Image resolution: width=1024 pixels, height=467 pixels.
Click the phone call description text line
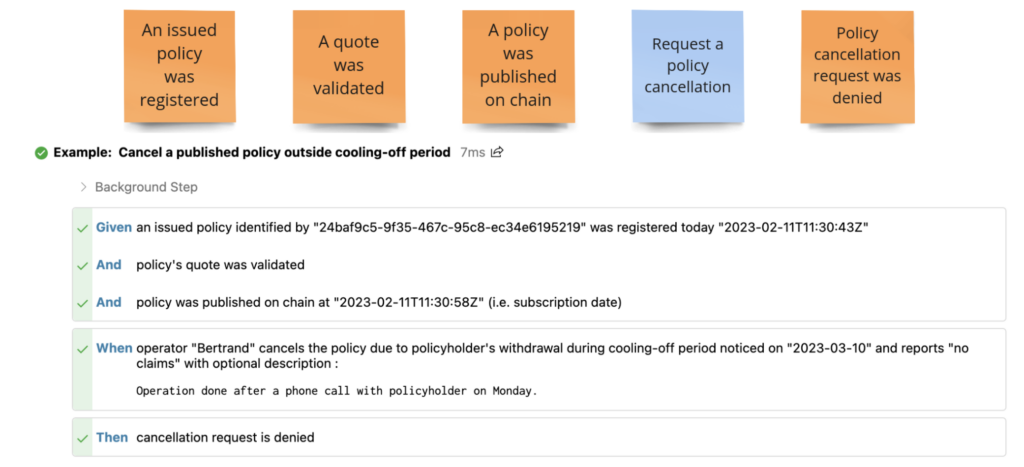coord(336,391)
